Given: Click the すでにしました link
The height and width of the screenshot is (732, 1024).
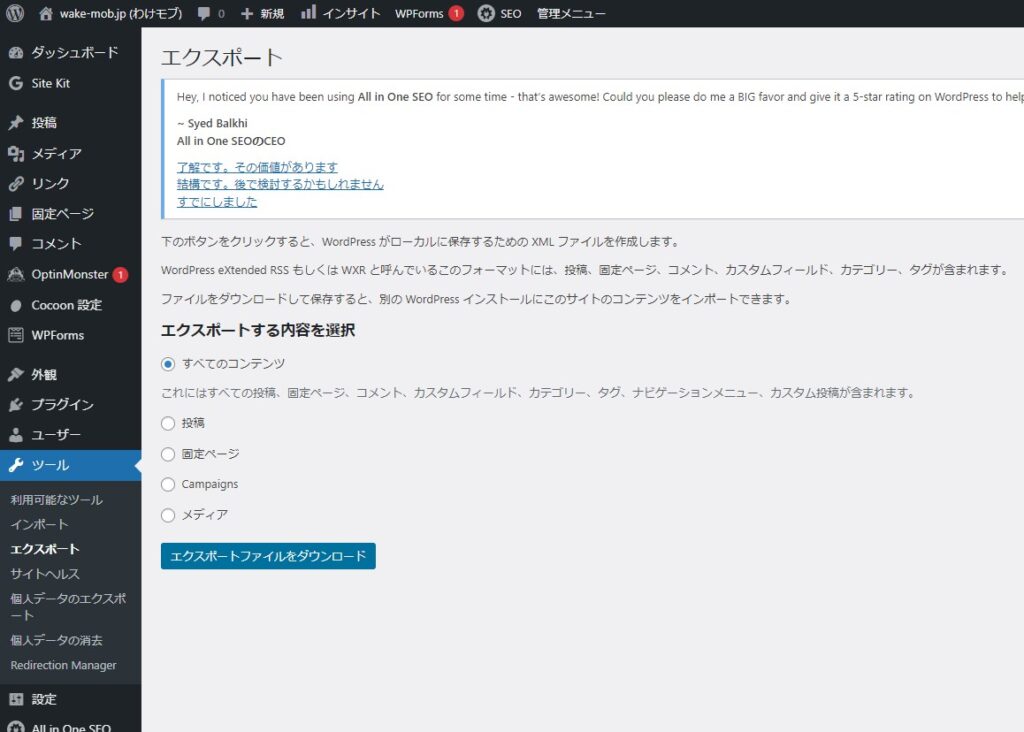Looking at the screenshot, I should coord(217,202).
